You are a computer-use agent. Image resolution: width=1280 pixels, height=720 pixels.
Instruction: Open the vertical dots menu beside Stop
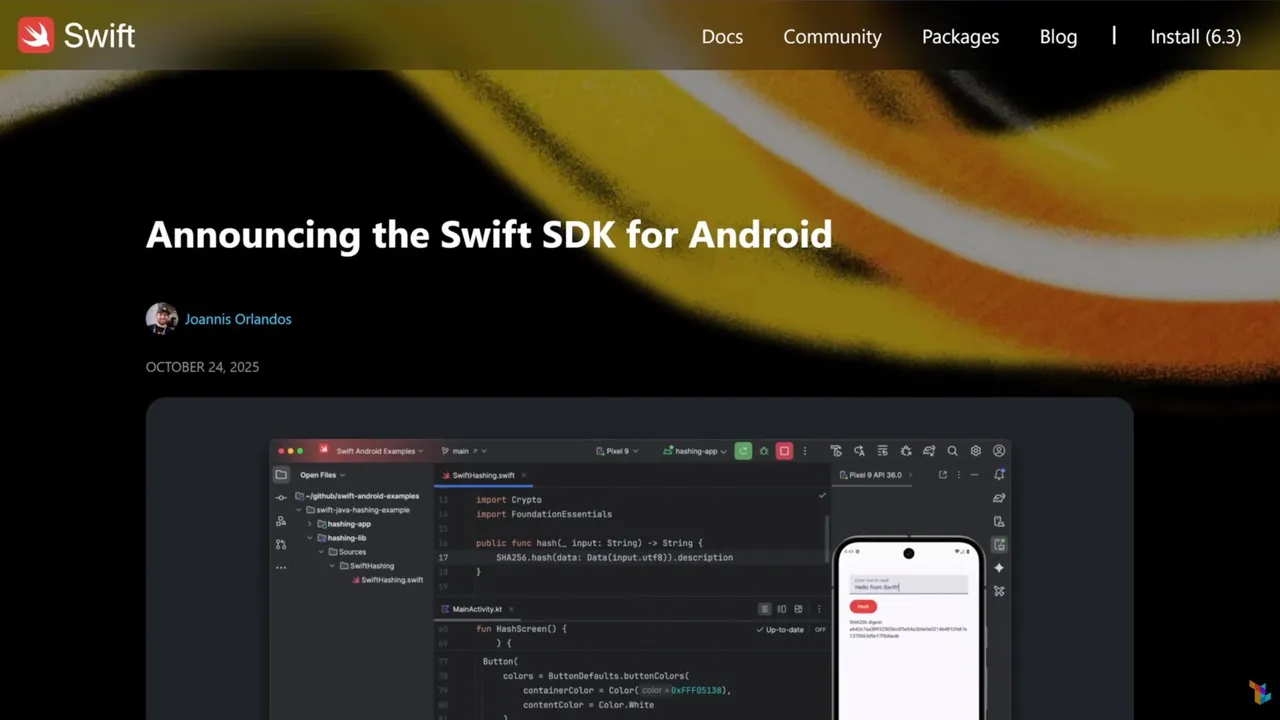[804, 451]
